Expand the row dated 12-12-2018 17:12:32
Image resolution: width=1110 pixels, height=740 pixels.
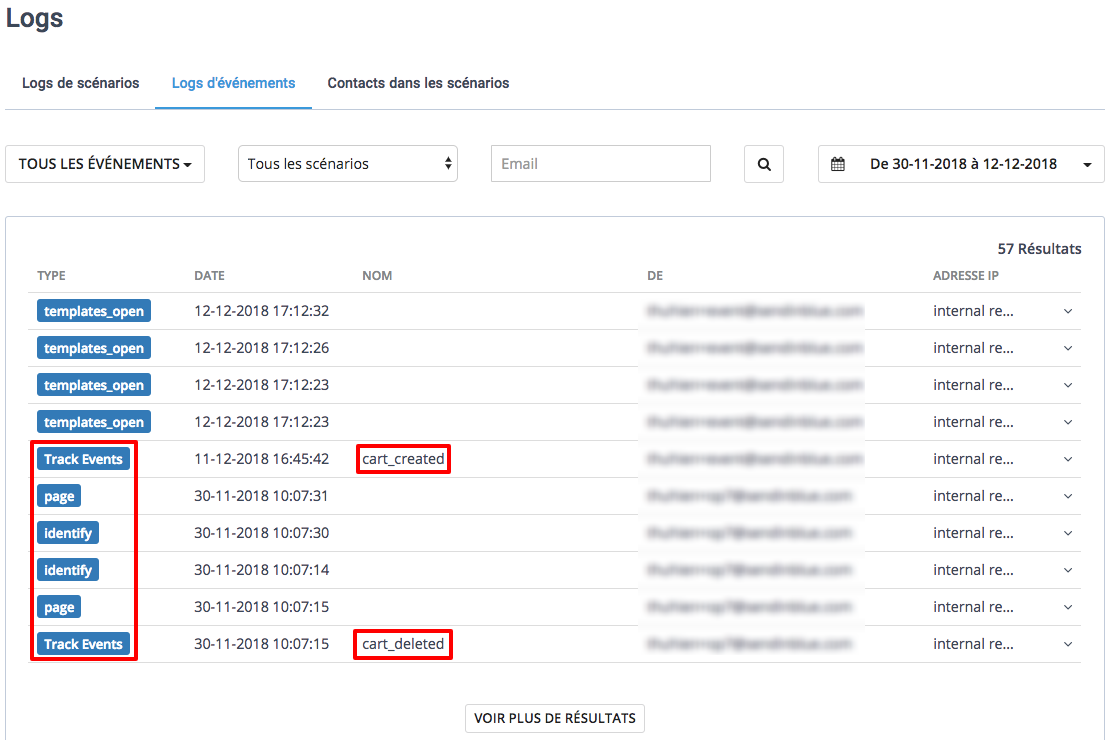click(1068, 312)
